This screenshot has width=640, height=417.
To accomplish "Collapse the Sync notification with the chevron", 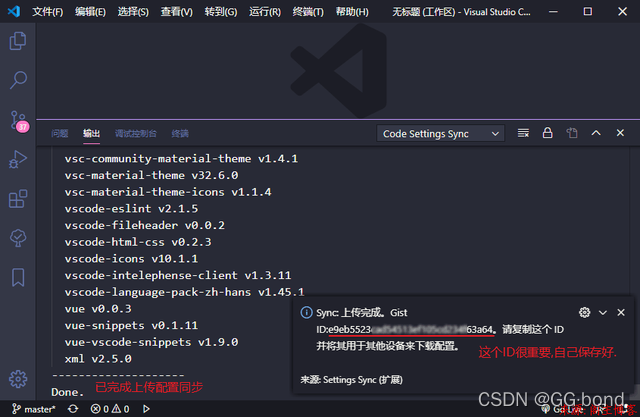I will coord(602,313).
